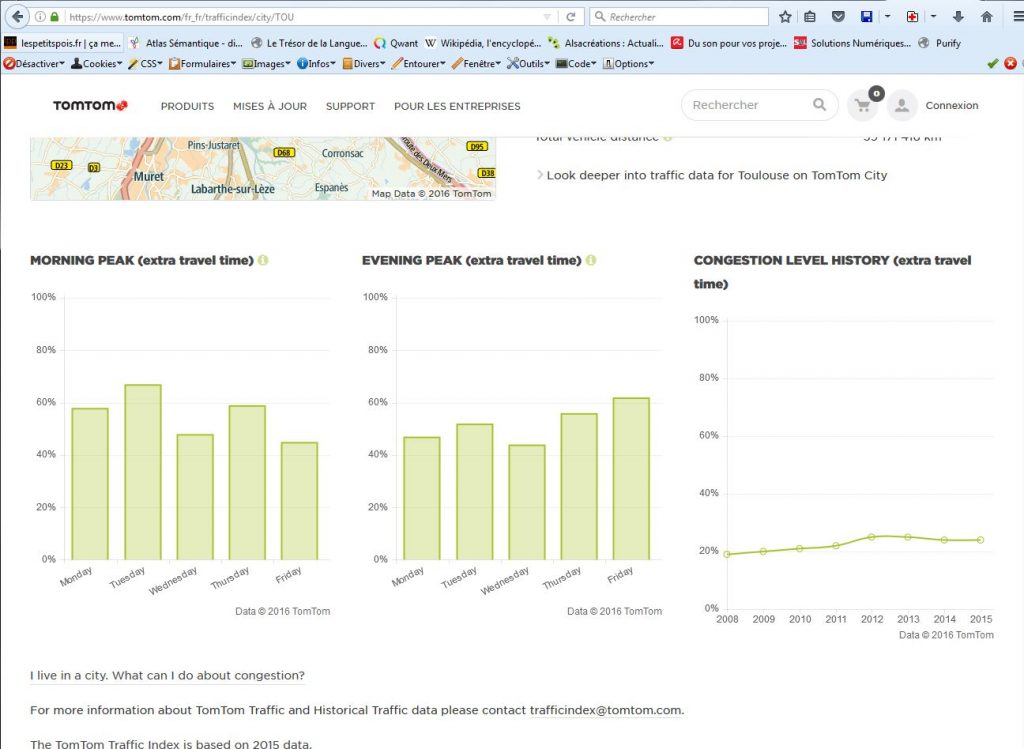Open the Qwant bookmark
The height and width of the screenshot is (749, 1024).
396,43
